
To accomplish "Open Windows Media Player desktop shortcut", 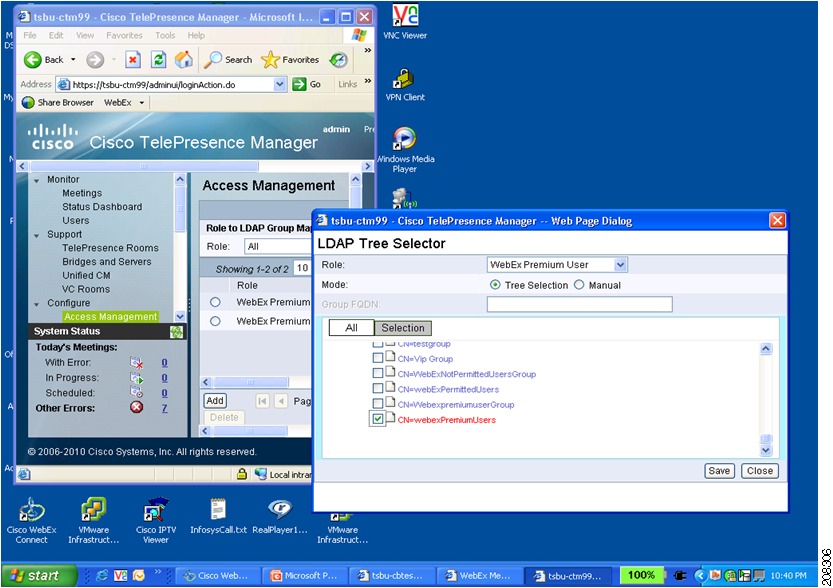I will tap(405, 150).
